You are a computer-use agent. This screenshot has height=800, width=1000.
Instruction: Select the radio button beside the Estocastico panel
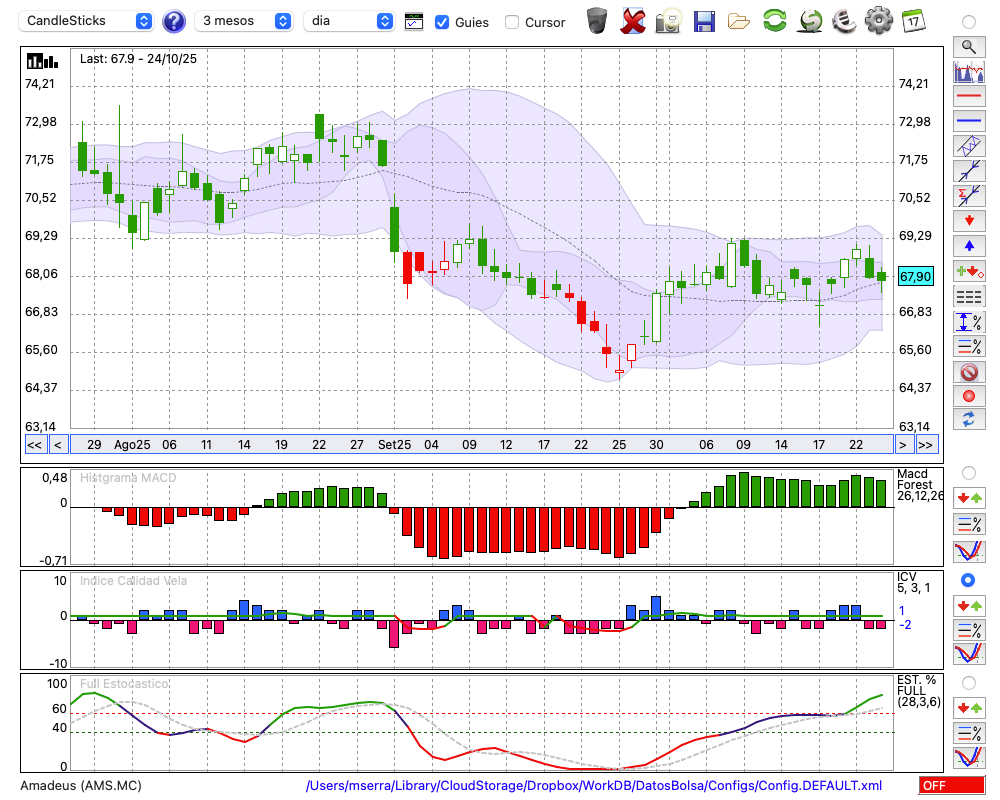pos(969,683)
